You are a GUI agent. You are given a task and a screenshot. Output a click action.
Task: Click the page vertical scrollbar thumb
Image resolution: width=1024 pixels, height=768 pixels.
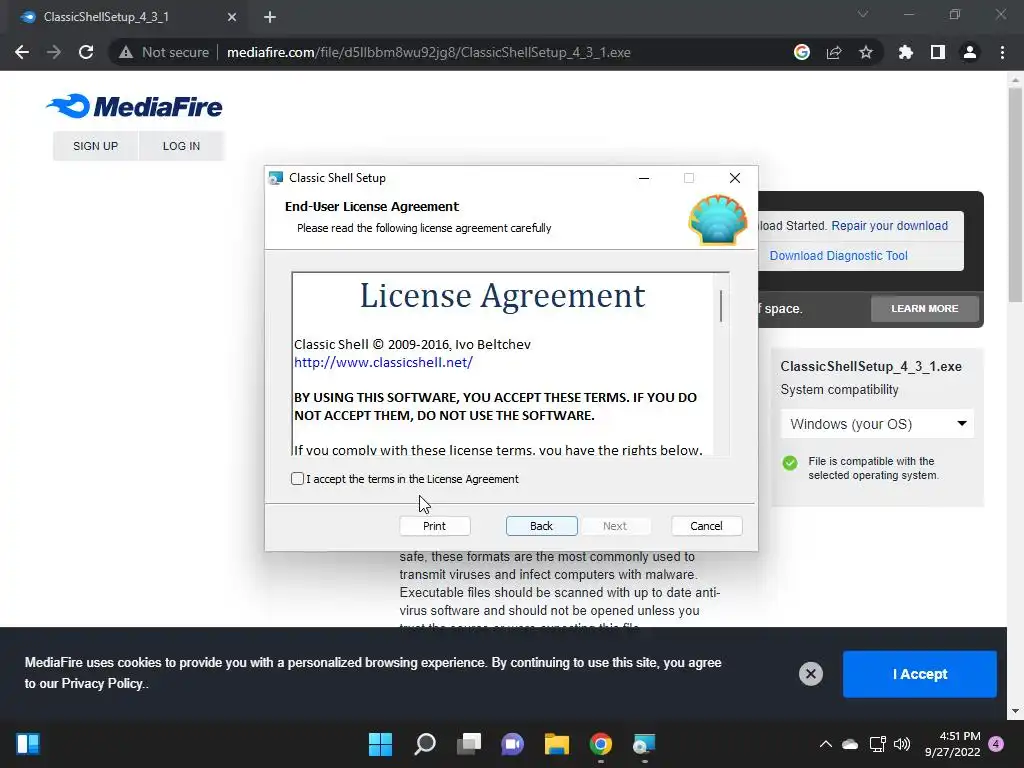tap(1015, 196)
